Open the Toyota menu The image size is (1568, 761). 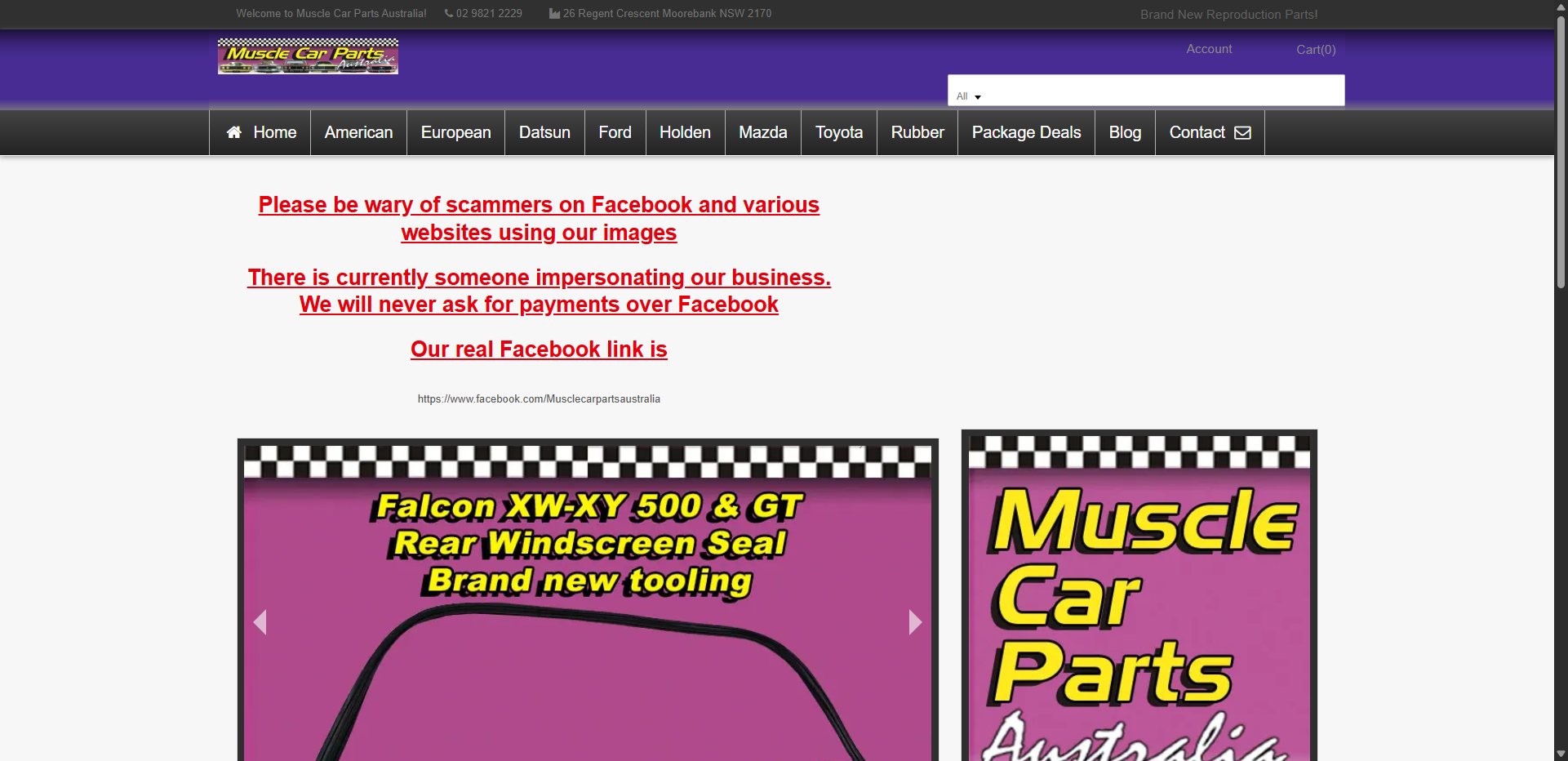pos(839,132)
